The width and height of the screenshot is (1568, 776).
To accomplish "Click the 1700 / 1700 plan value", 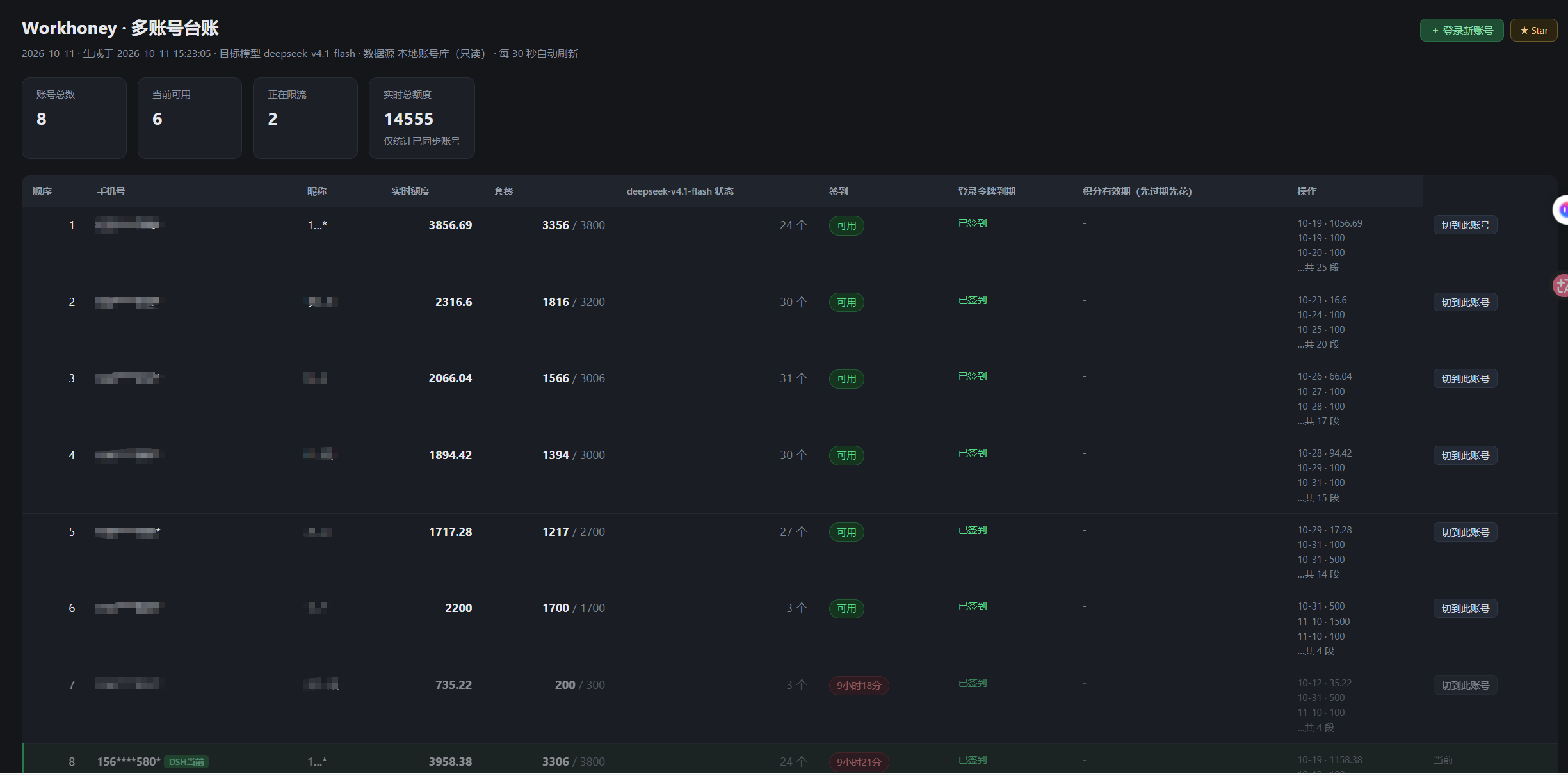I will 574,608.
